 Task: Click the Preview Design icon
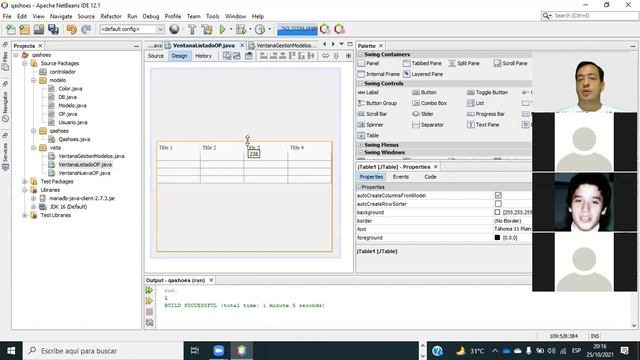248,56
